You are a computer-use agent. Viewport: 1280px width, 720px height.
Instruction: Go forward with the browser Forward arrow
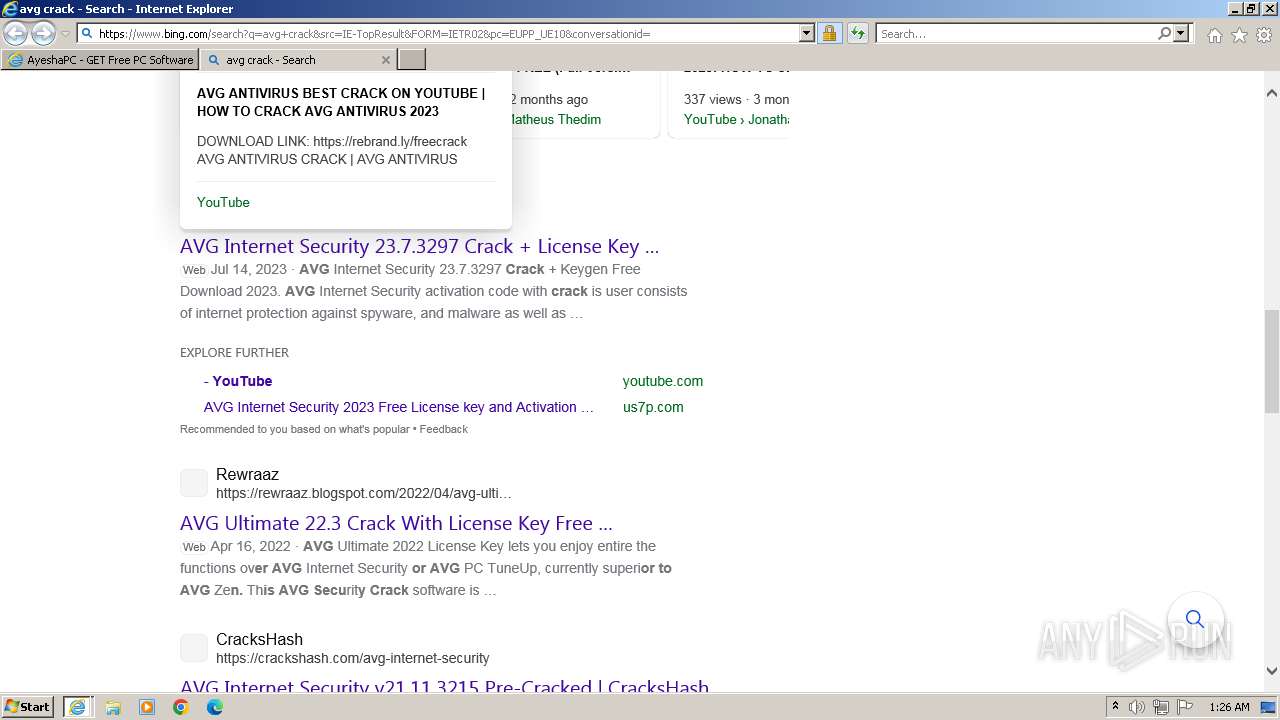click(43, 34)
